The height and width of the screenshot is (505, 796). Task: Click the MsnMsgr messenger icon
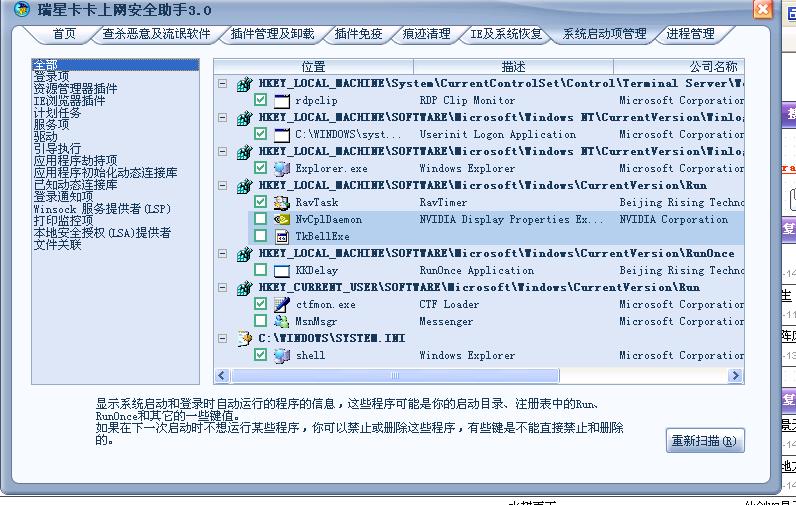click(x=282, y=321)
